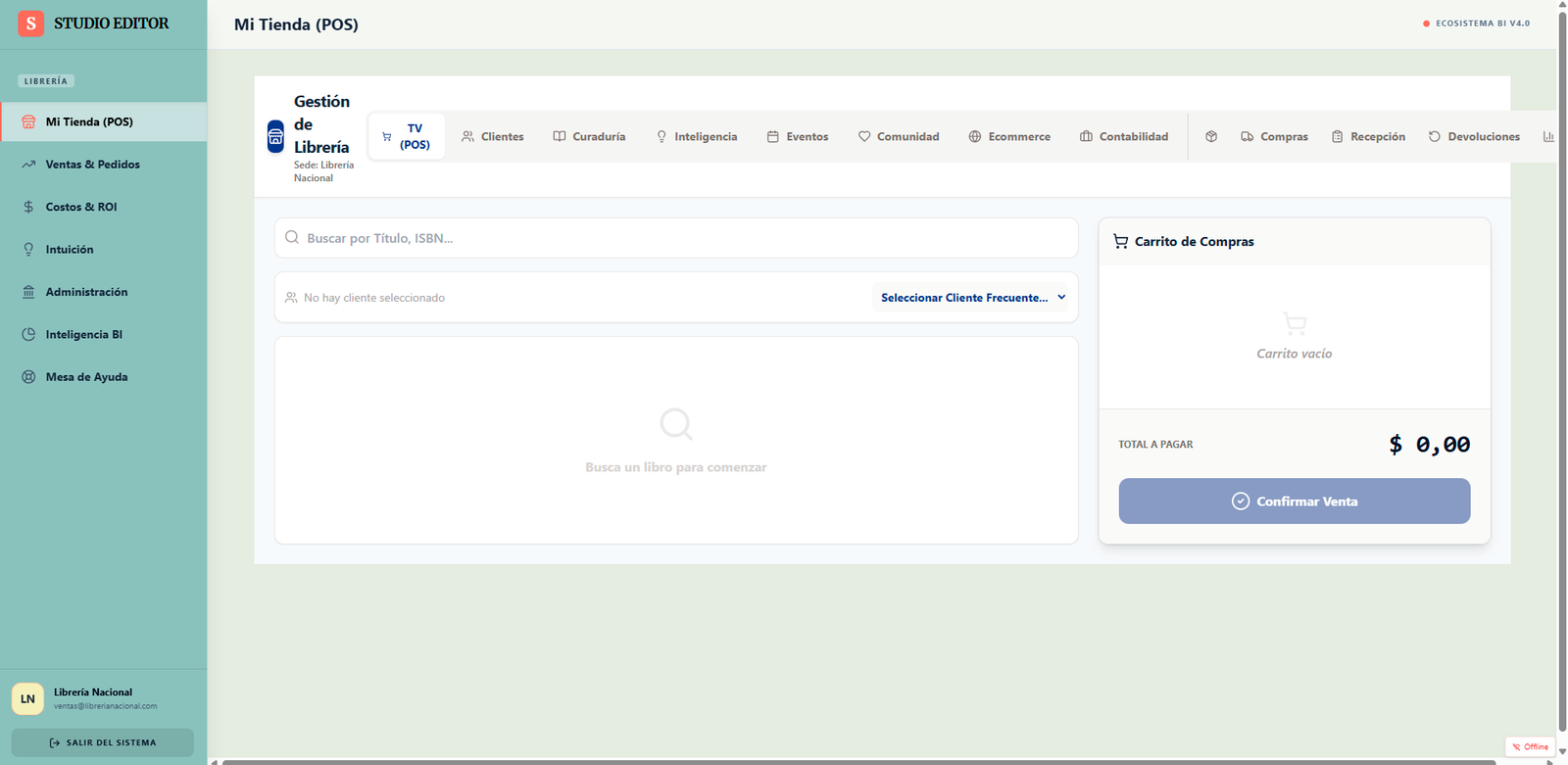Click the people icon on the Clientes tab

point(467,136)
